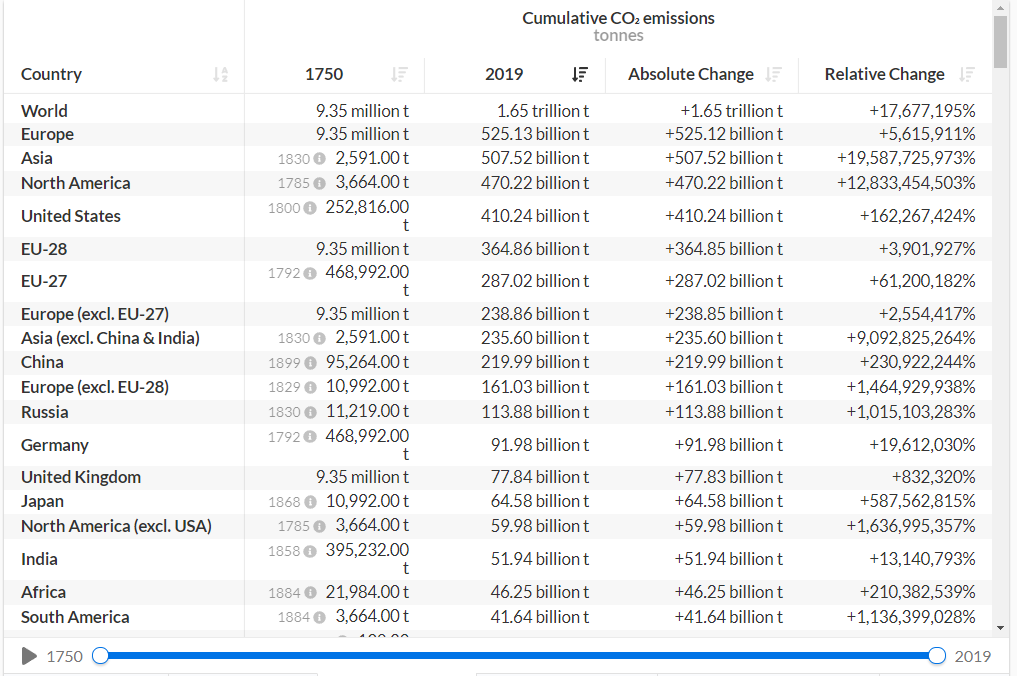
Task: Sort table by Country column icon
Action: [221, 75]
